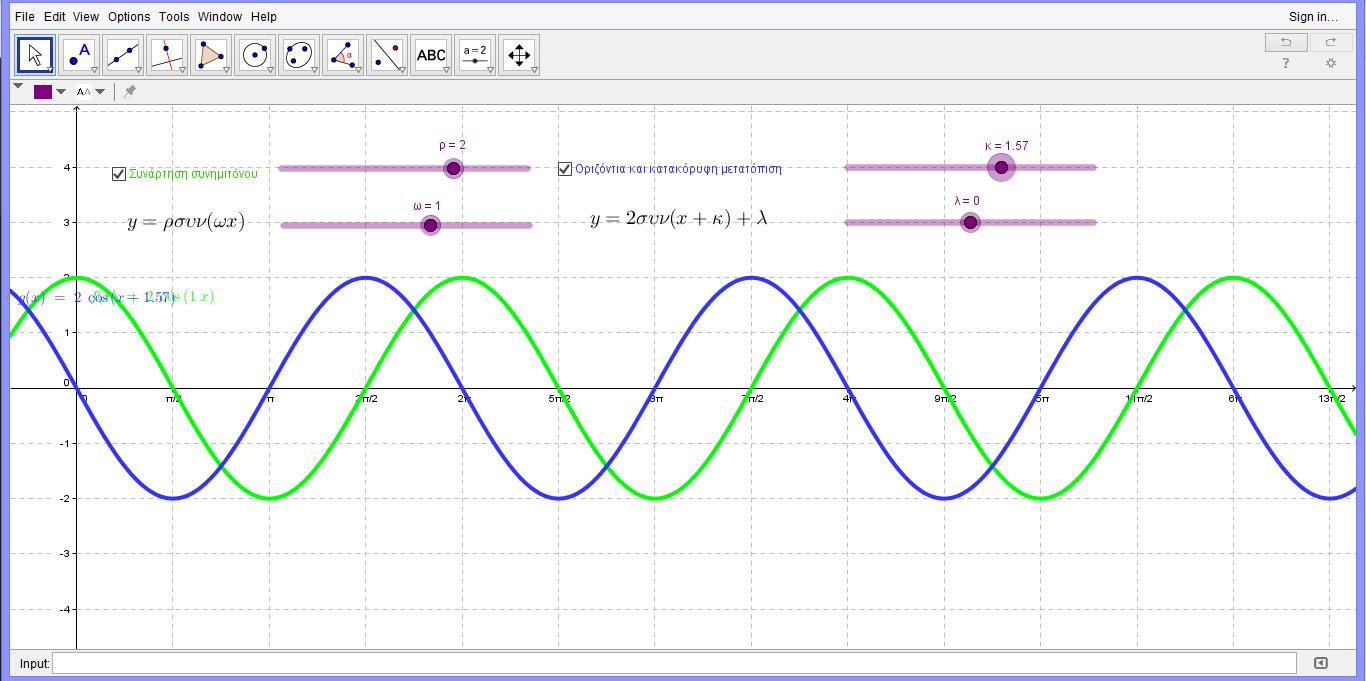Toggle Οριζόντια και κατακόρυφη μετατόπιση checkbox
The height and width of the screenshot is (681, 1366).
(x=565, y=168)
